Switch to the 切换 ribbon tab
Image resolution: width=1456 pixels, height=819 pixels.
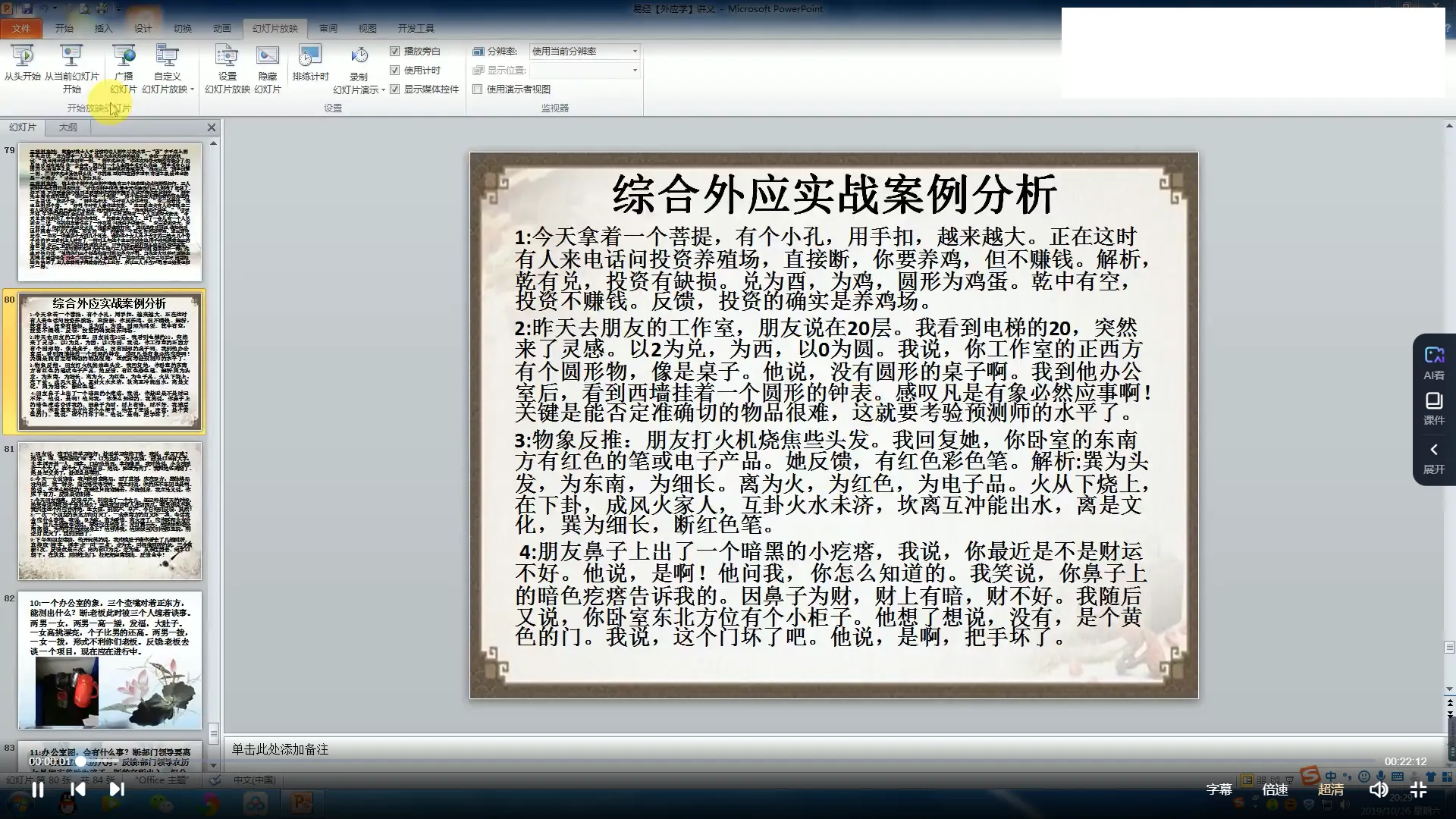pyautogui.click(x=183, y=28)
